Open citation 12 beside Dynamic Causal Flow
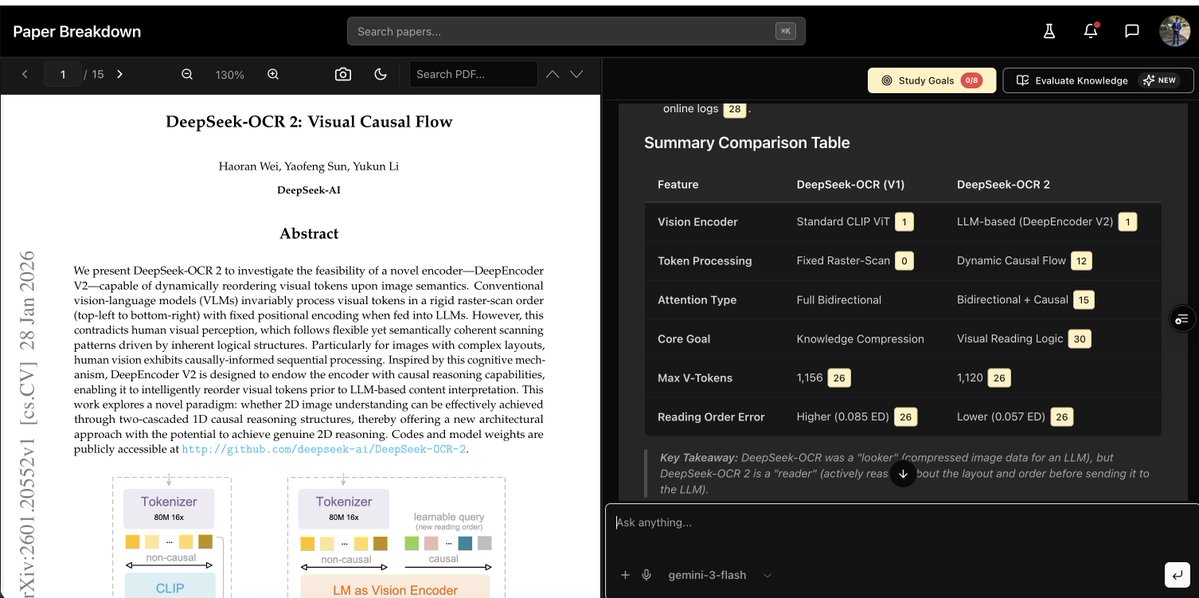1199x598 pixels. (x=1080, y=261)
